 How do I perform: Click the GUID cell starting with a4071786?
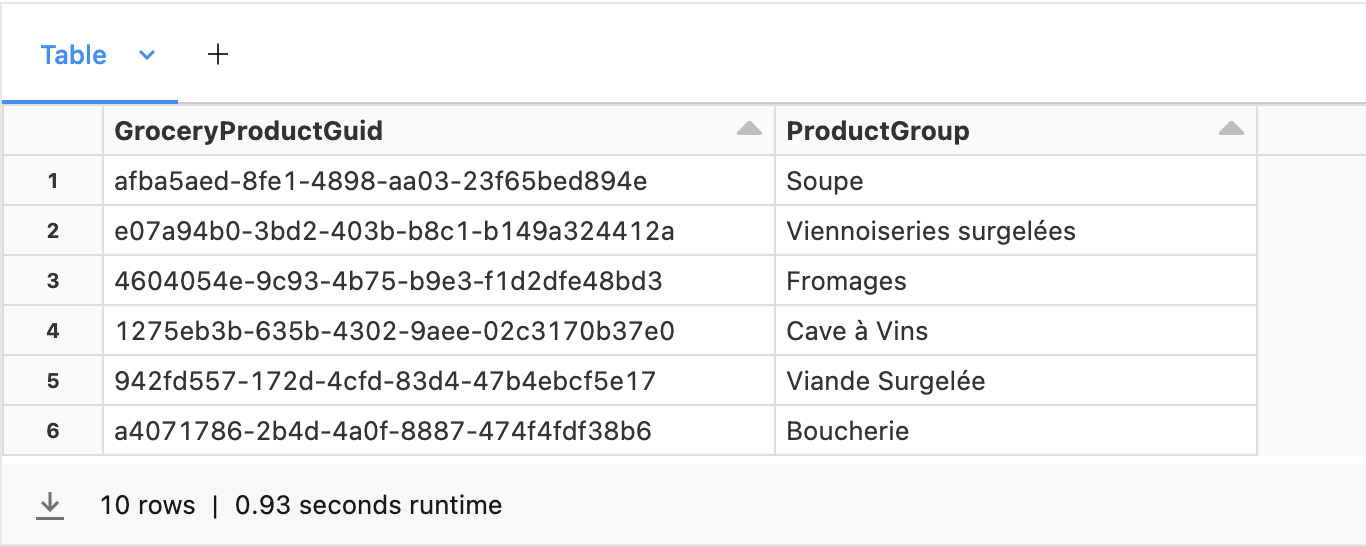point(383,431)
